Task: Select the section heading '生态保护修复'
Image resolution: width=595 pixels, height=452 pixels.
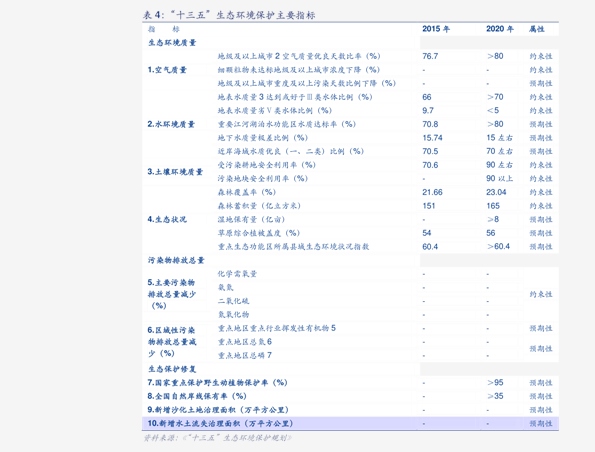Action: coord(172,369)
